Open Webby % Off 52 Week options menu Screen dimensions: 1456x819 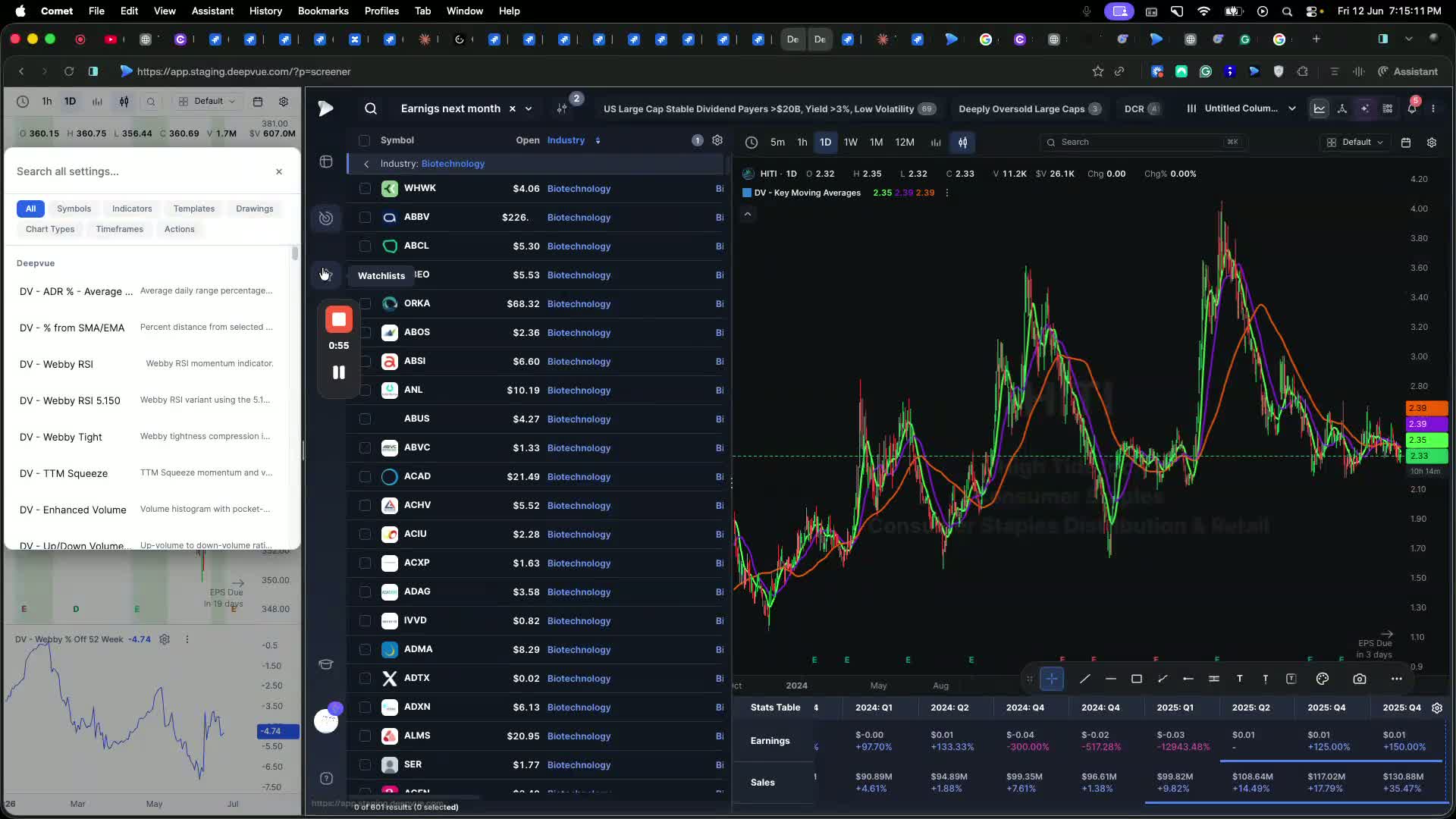(187, 639)
